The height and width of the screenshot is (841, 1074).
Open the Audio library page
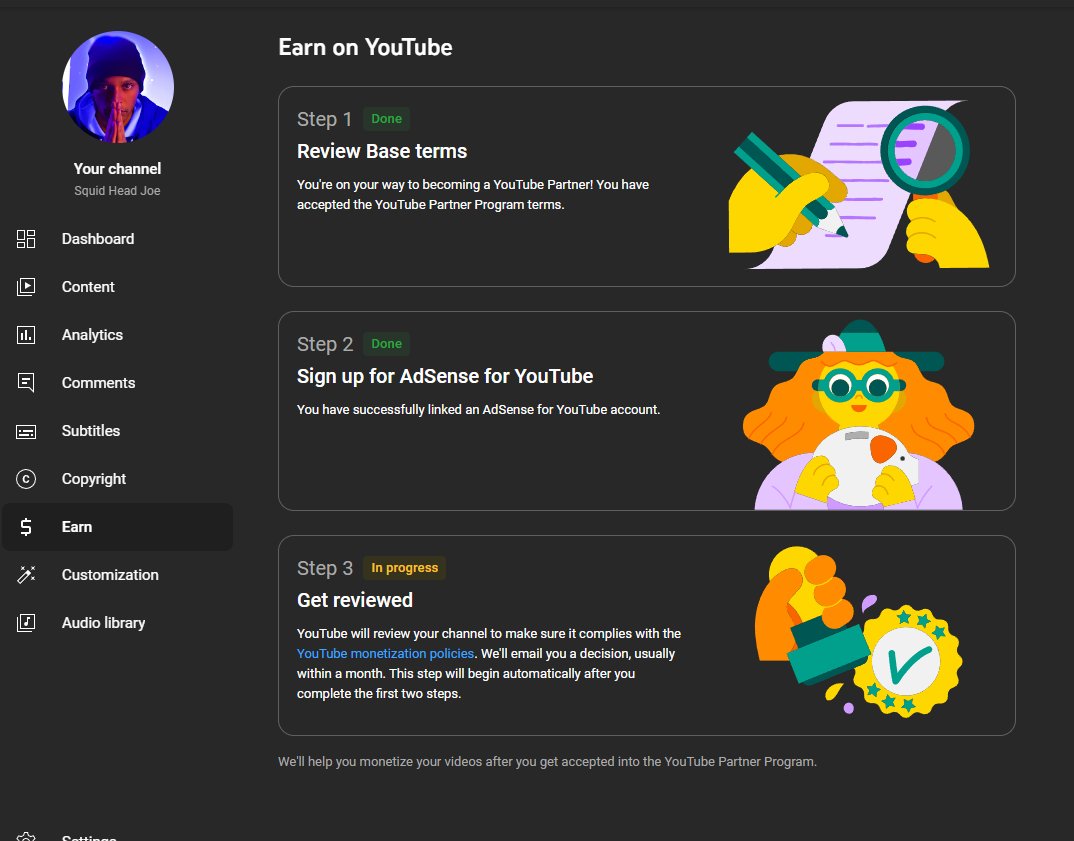[x=103, y=623]
